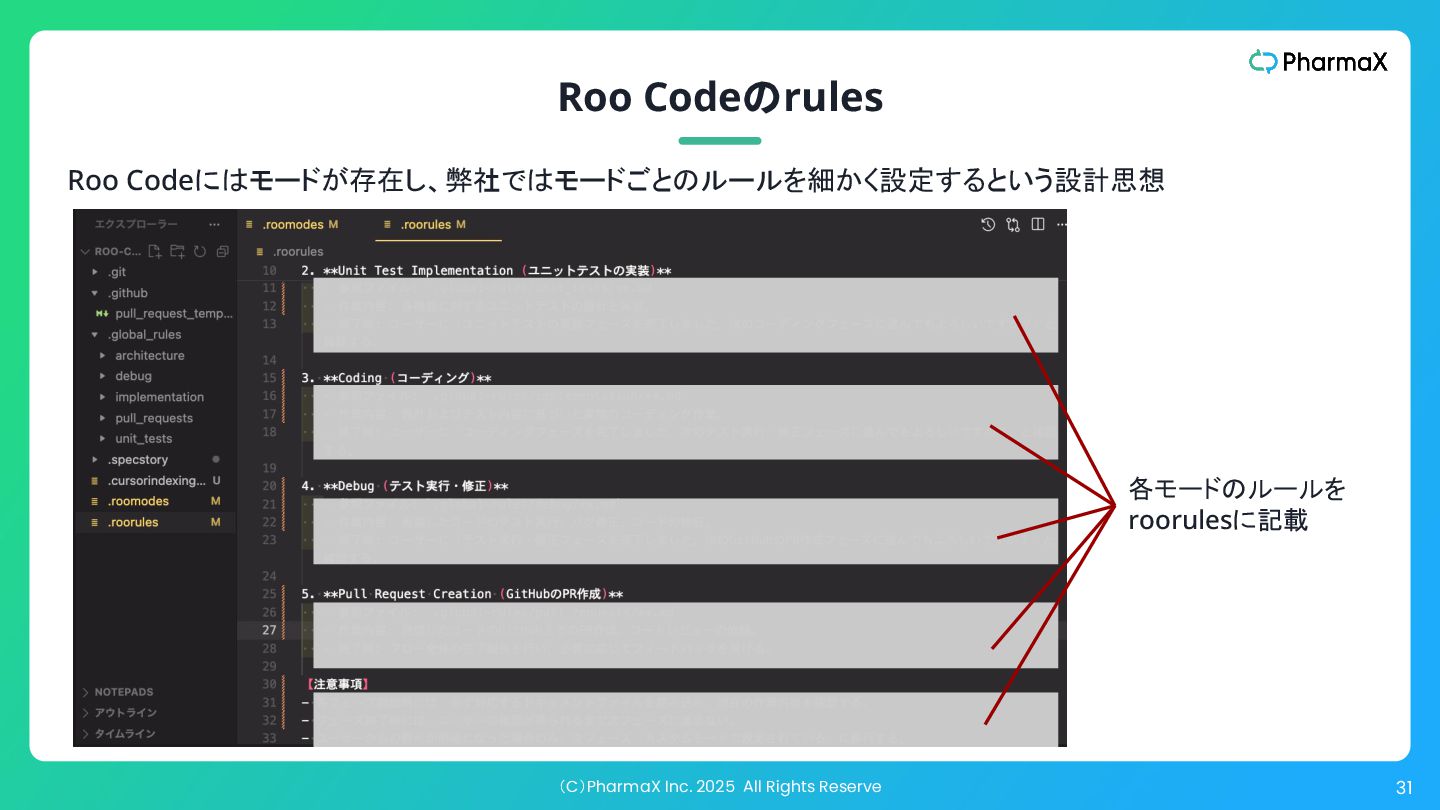The image size is (1440, 810).
Task: Split the editor to the right
Action: 1038,225
